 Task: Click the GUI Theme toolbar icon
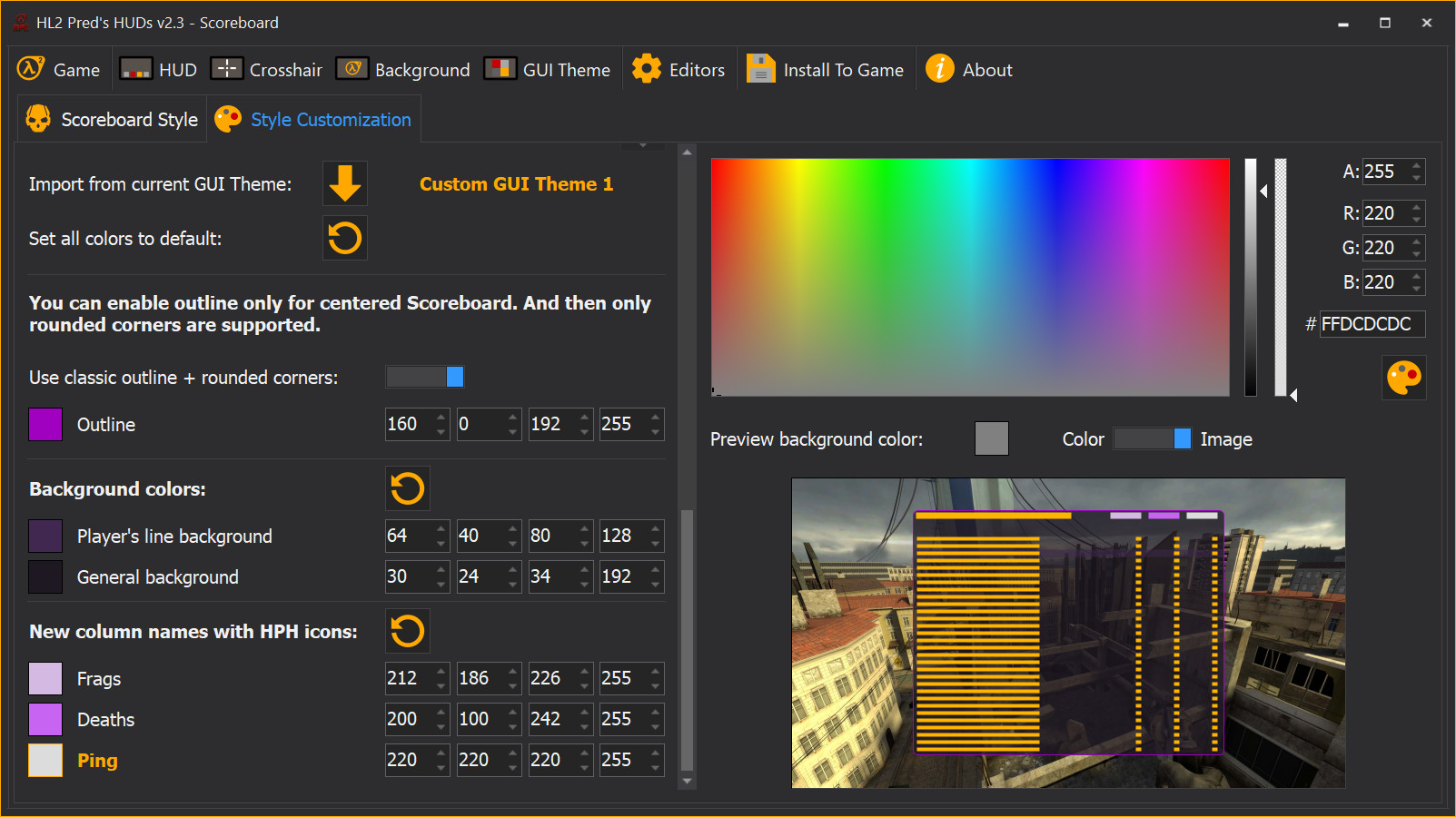click(x=500, y=67)
